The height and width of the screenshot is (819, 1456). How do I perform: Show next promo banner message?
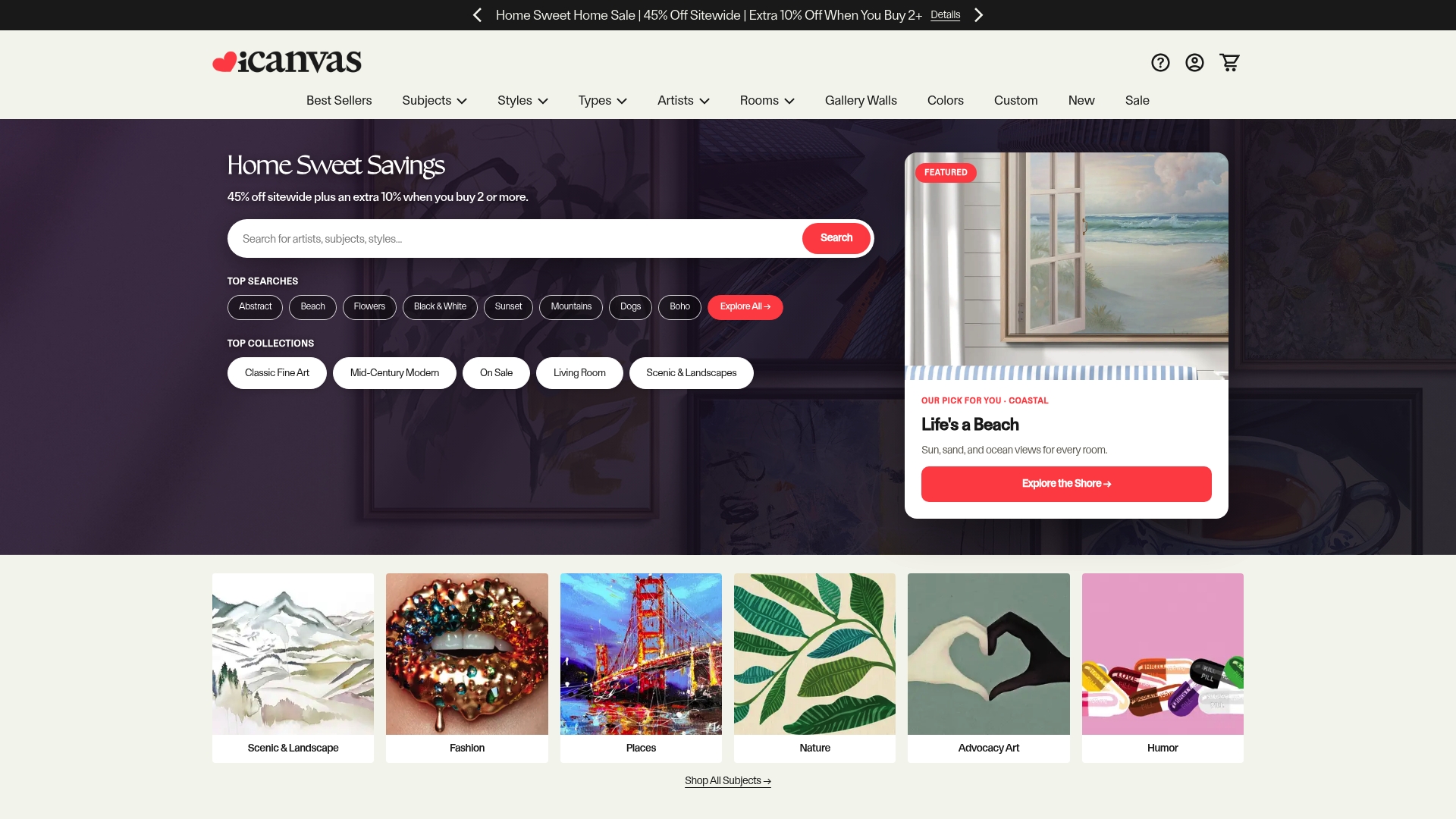(x=978, y=15)
